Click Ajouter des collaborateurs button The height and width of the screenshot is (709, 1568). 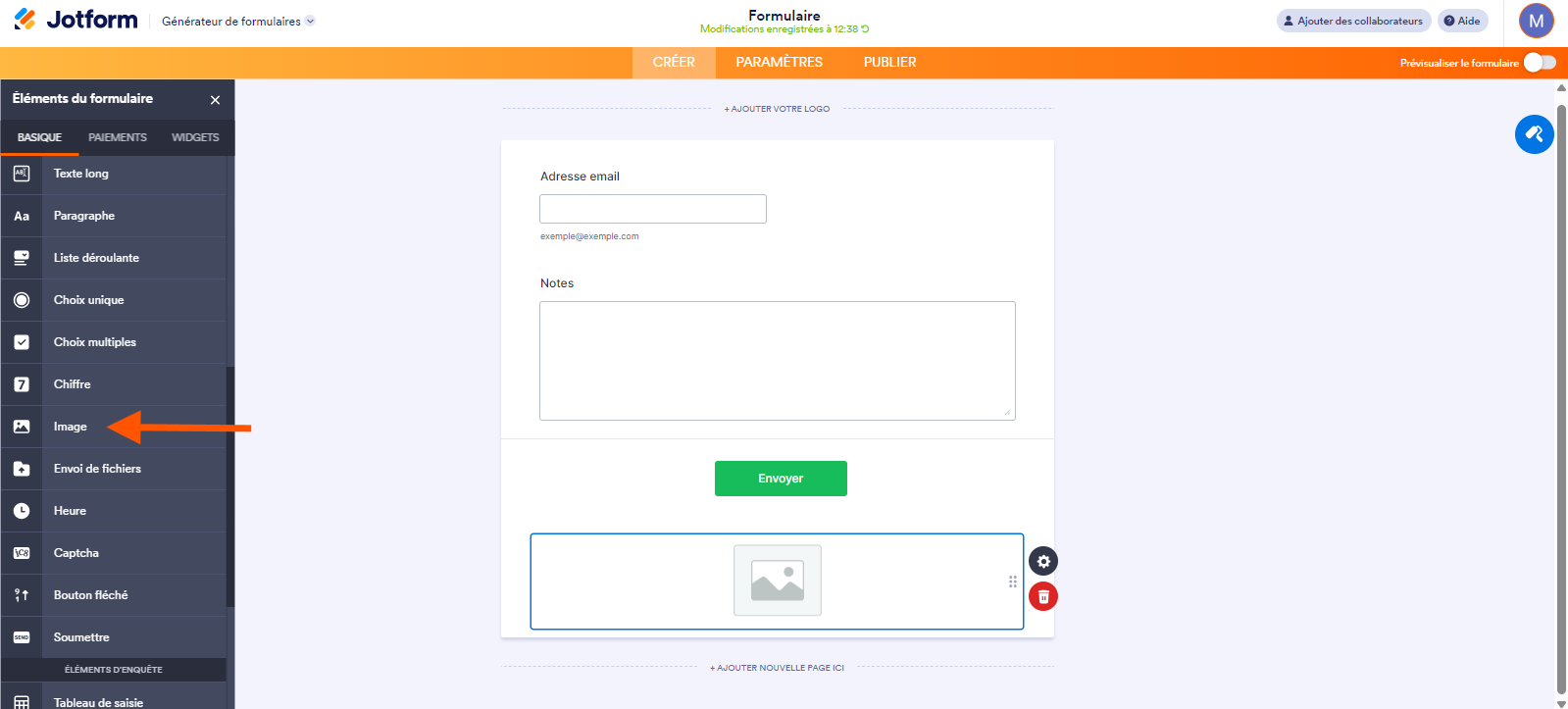pos(1353,21)
